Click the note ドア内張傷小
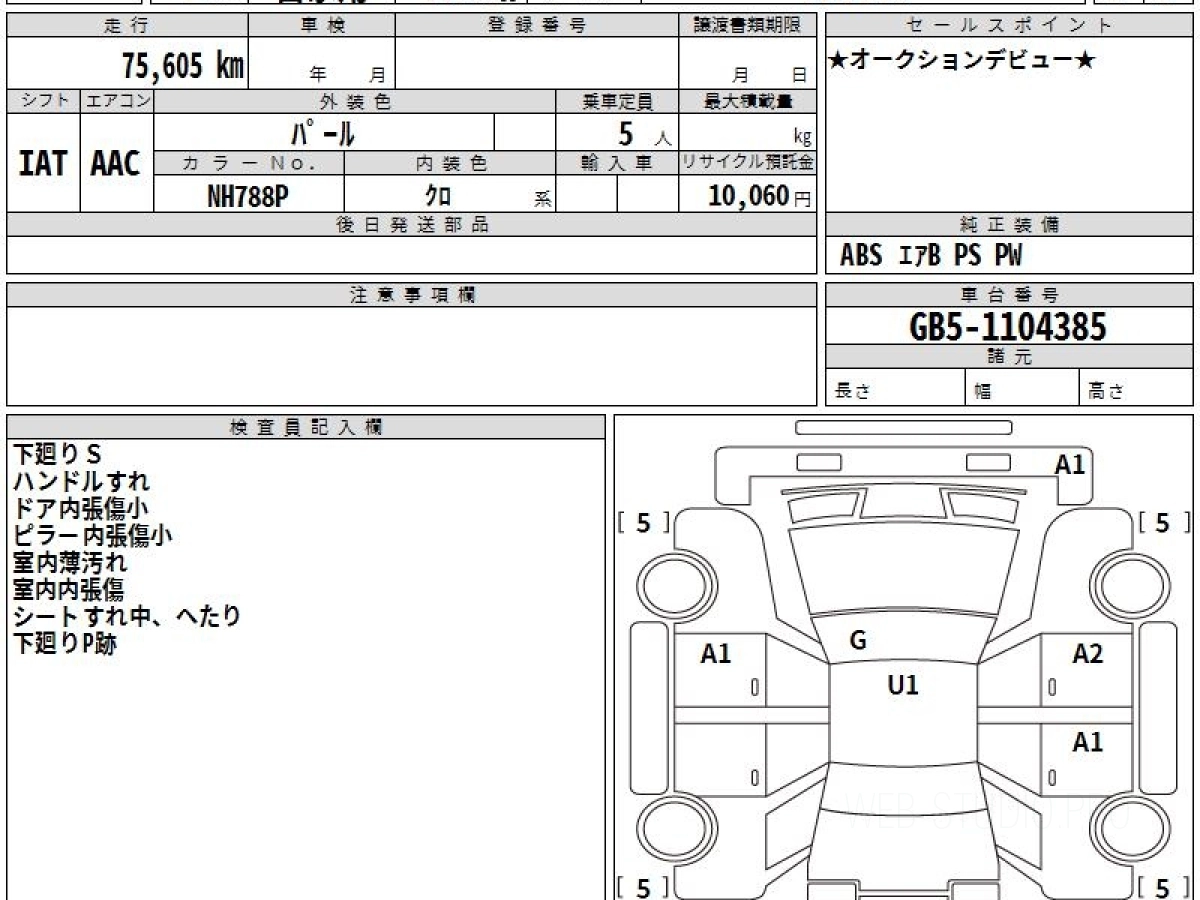 point(80,508)
